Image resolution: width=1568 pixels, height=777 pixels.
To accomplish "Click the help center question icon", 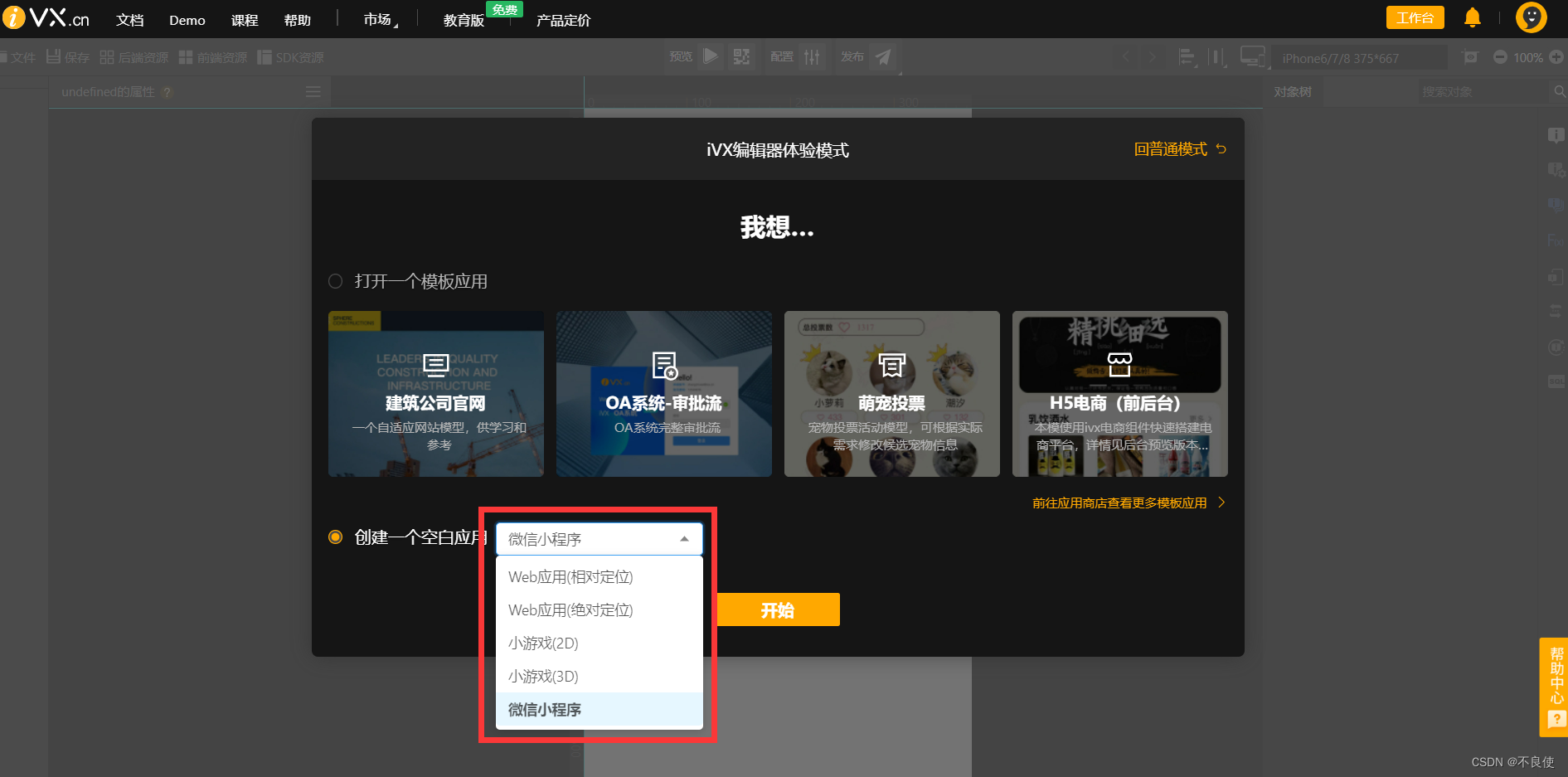I will click(x=1556, y=720).
